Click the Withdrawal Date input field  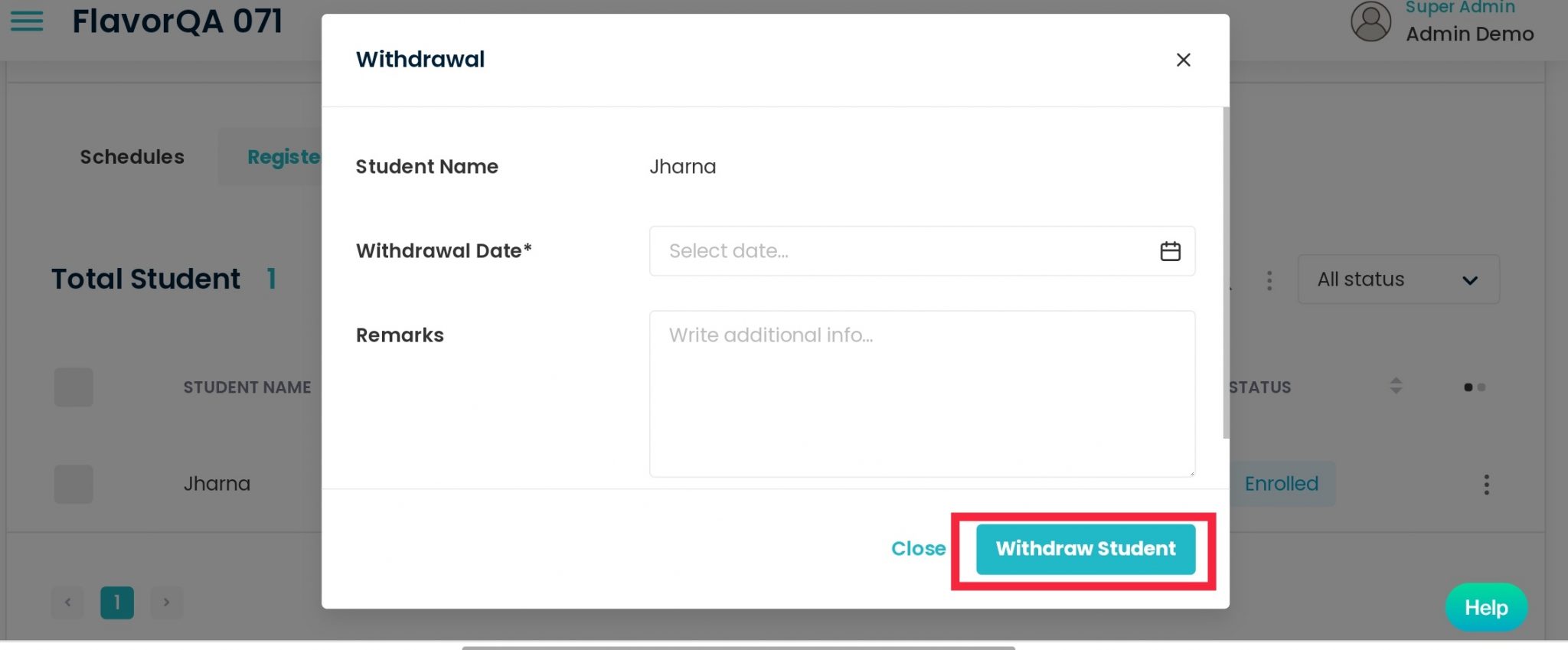[903, 251]
